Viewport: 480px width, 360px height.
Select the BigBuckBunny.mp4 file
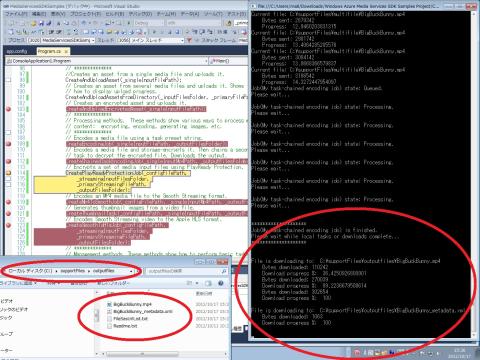click(132, 304)
